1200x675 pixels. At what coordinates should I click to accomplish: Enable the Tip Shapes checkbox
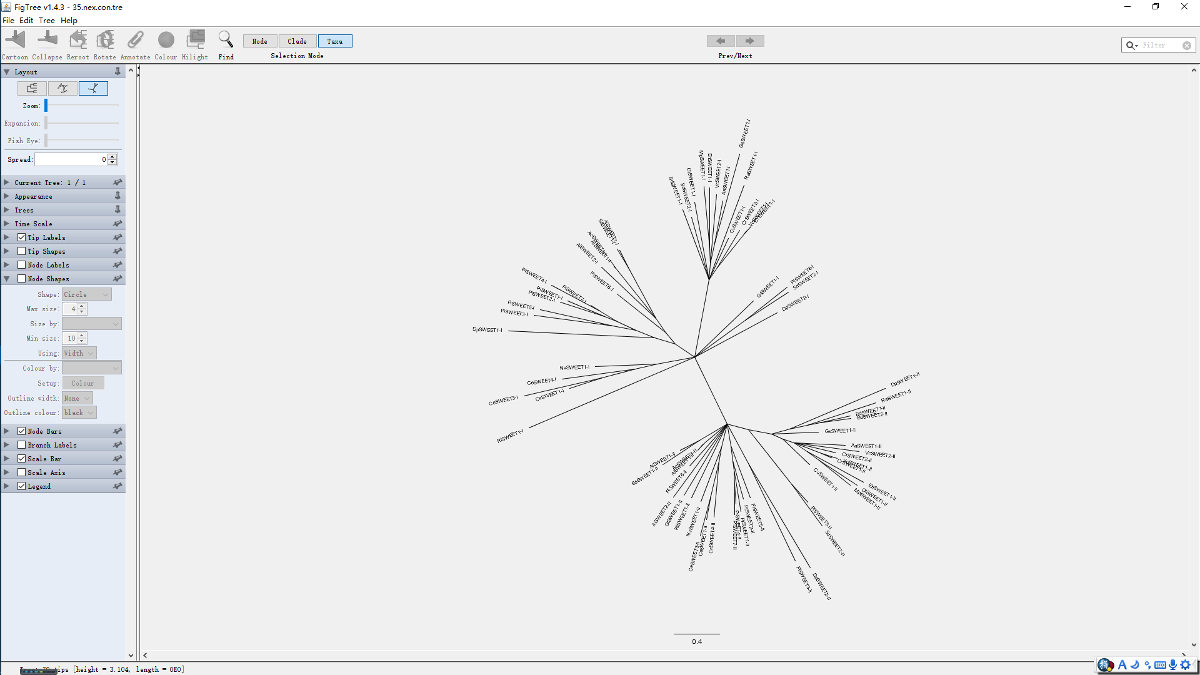(22, 252)
